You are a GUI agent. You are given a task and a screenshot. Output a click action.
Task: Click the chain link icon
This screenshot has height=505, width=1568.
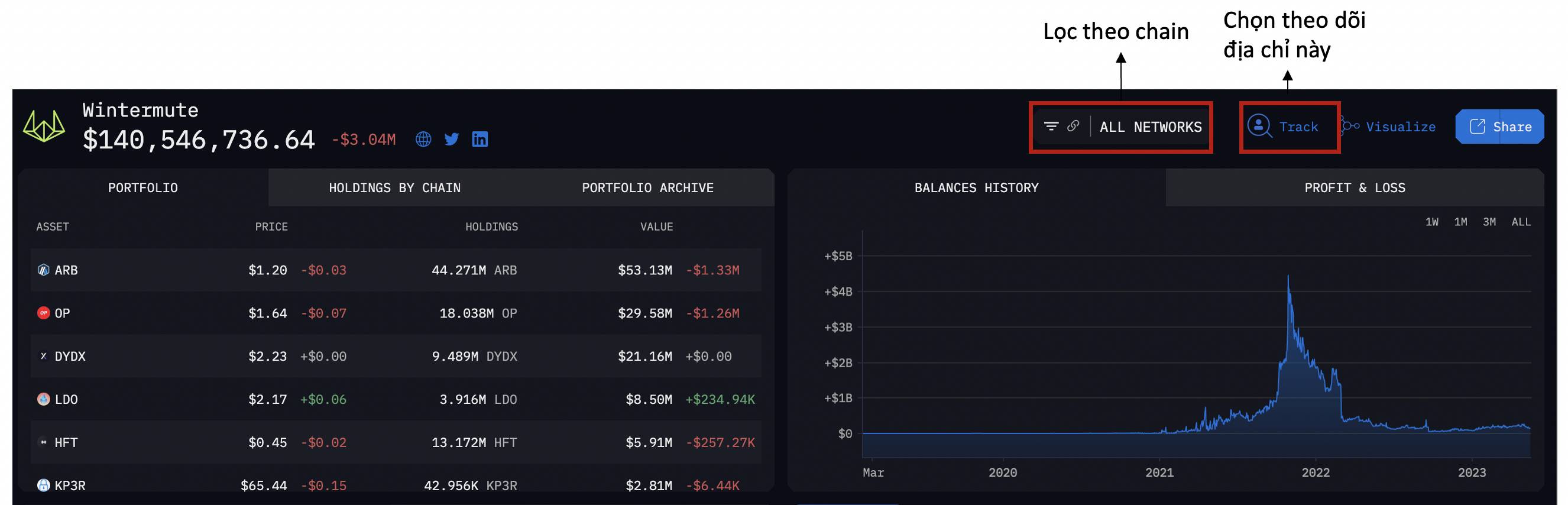[1073, 126]
